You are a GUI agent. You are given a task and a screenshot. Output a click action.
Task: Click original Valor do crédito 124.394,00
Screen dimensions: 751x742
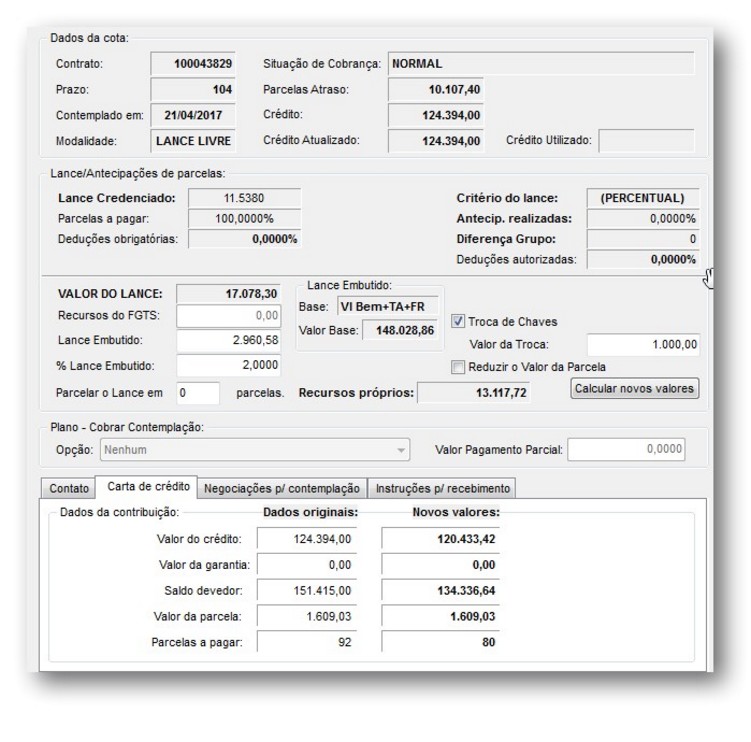(x=307, y=539)
